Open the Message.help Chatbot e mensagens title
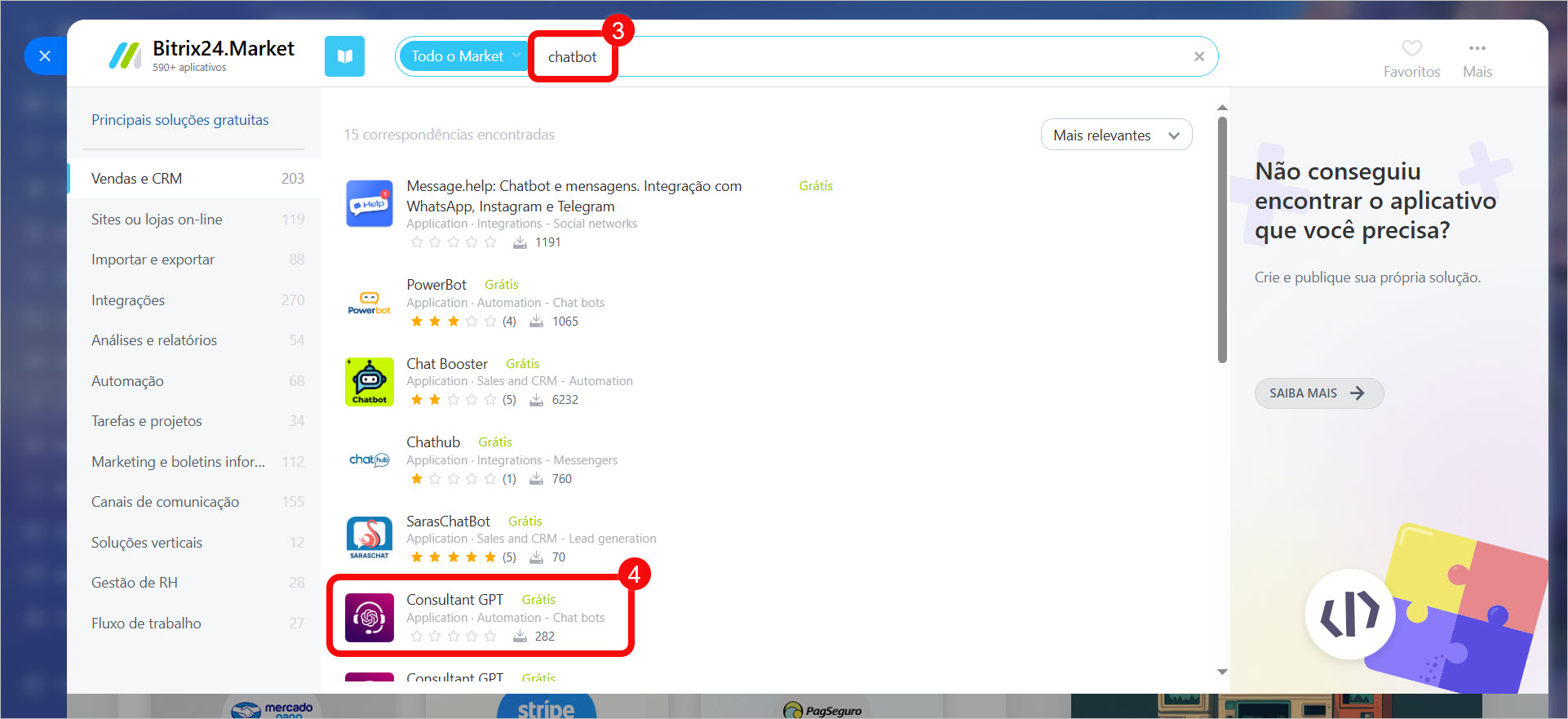The image size is (1568, 719). click(574, 196)
